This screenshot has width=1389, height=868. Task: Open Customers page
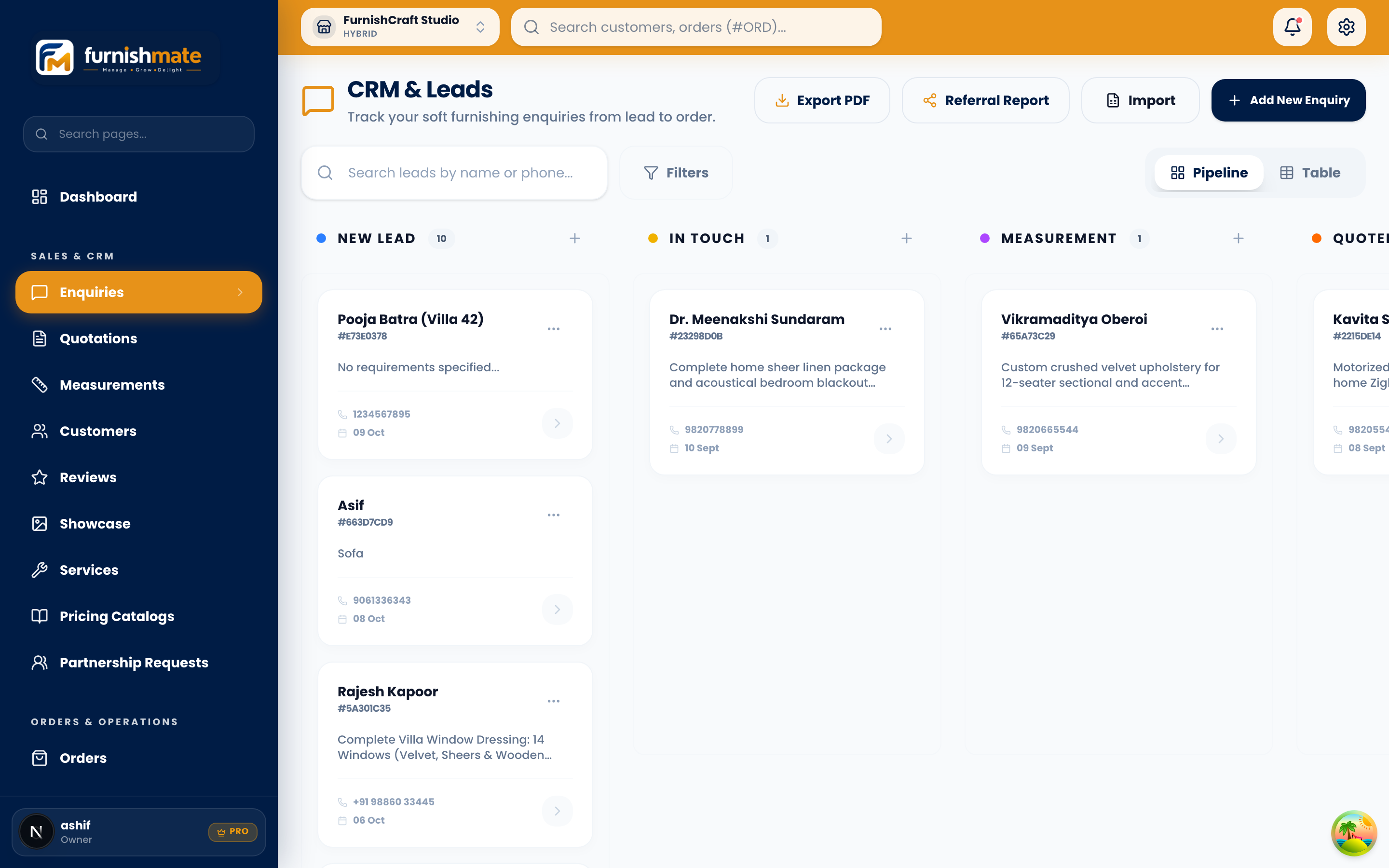pos(139,431)
